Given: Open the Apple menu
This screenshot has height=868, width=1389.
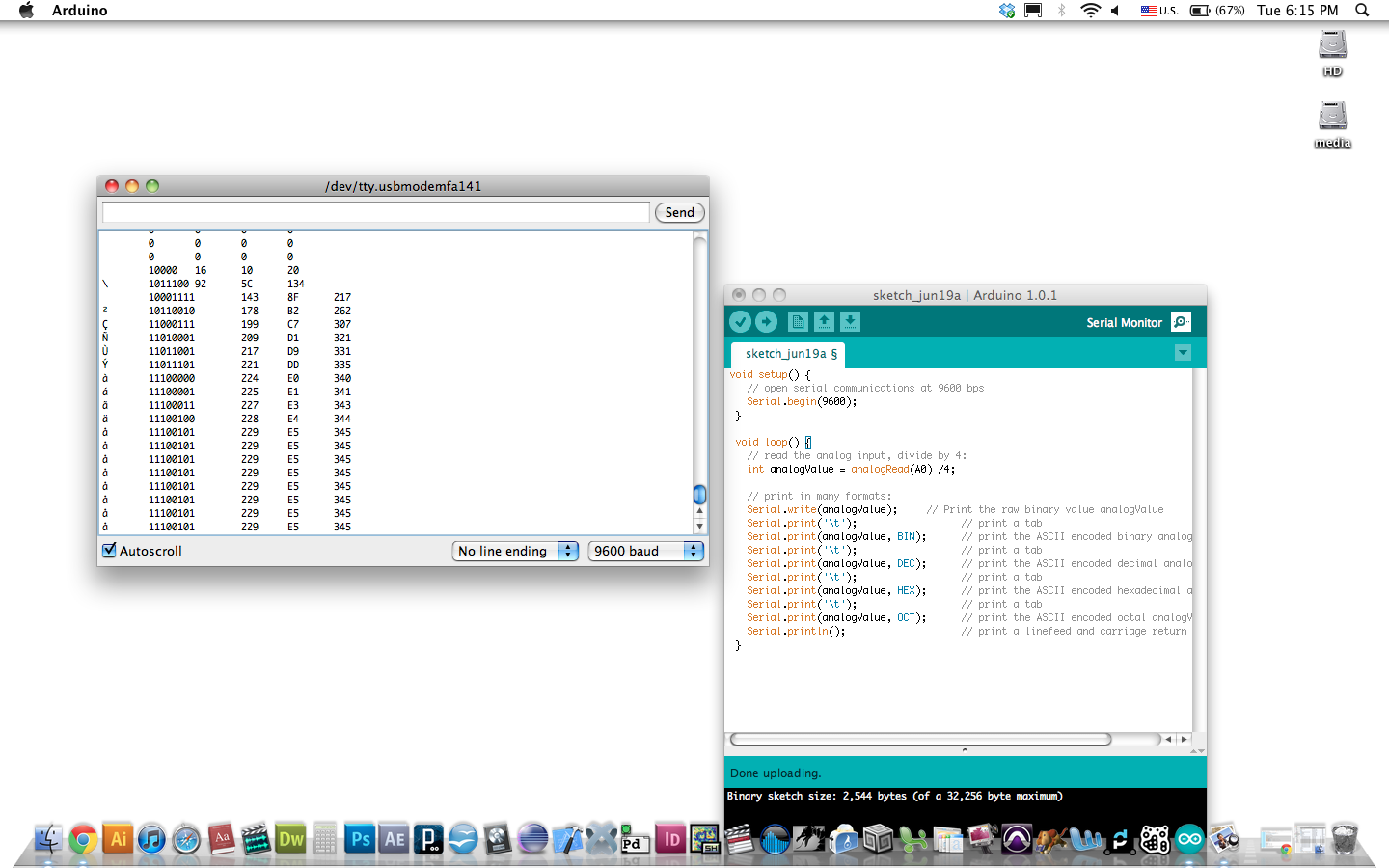Looking at the screenshot, I should [x=26, y=10].
